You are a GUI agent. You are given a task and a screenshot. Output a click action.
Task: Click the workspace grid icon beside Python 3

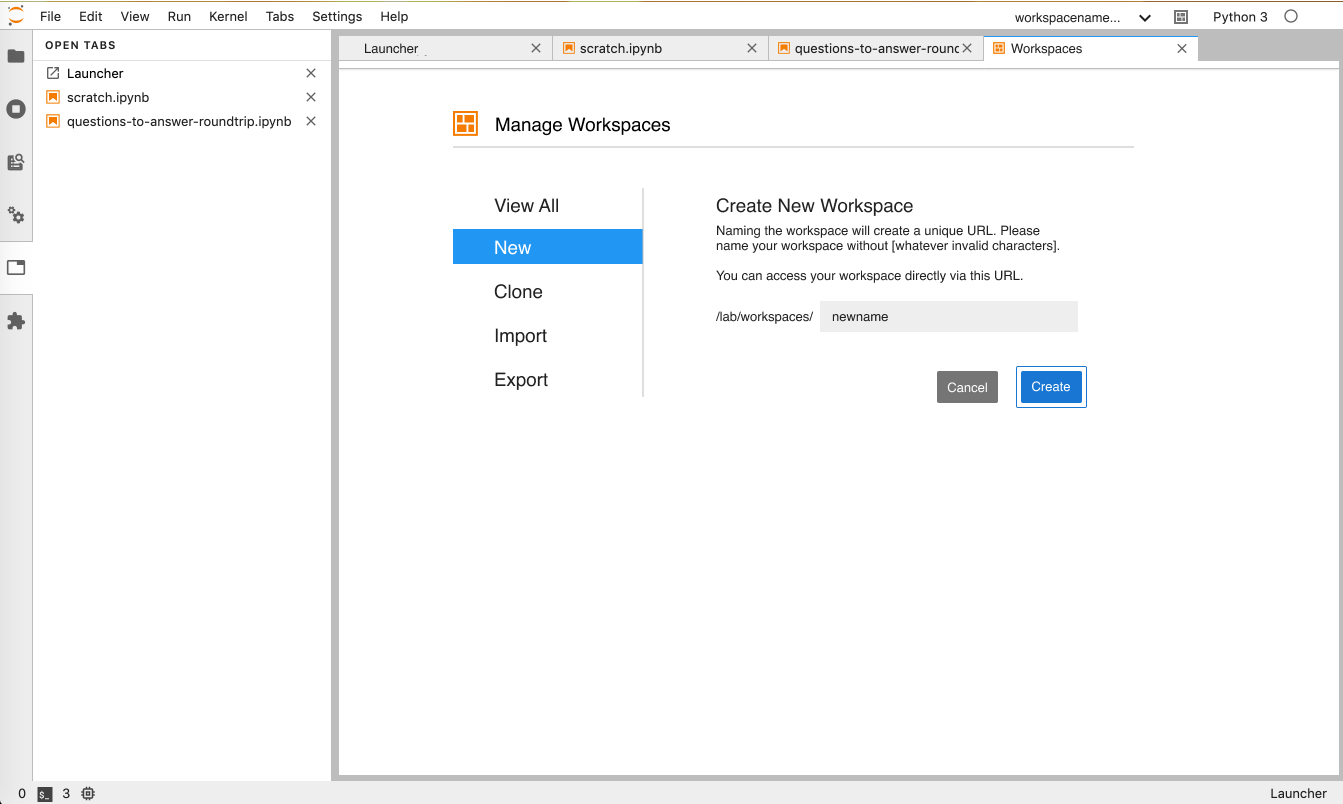1181,17
